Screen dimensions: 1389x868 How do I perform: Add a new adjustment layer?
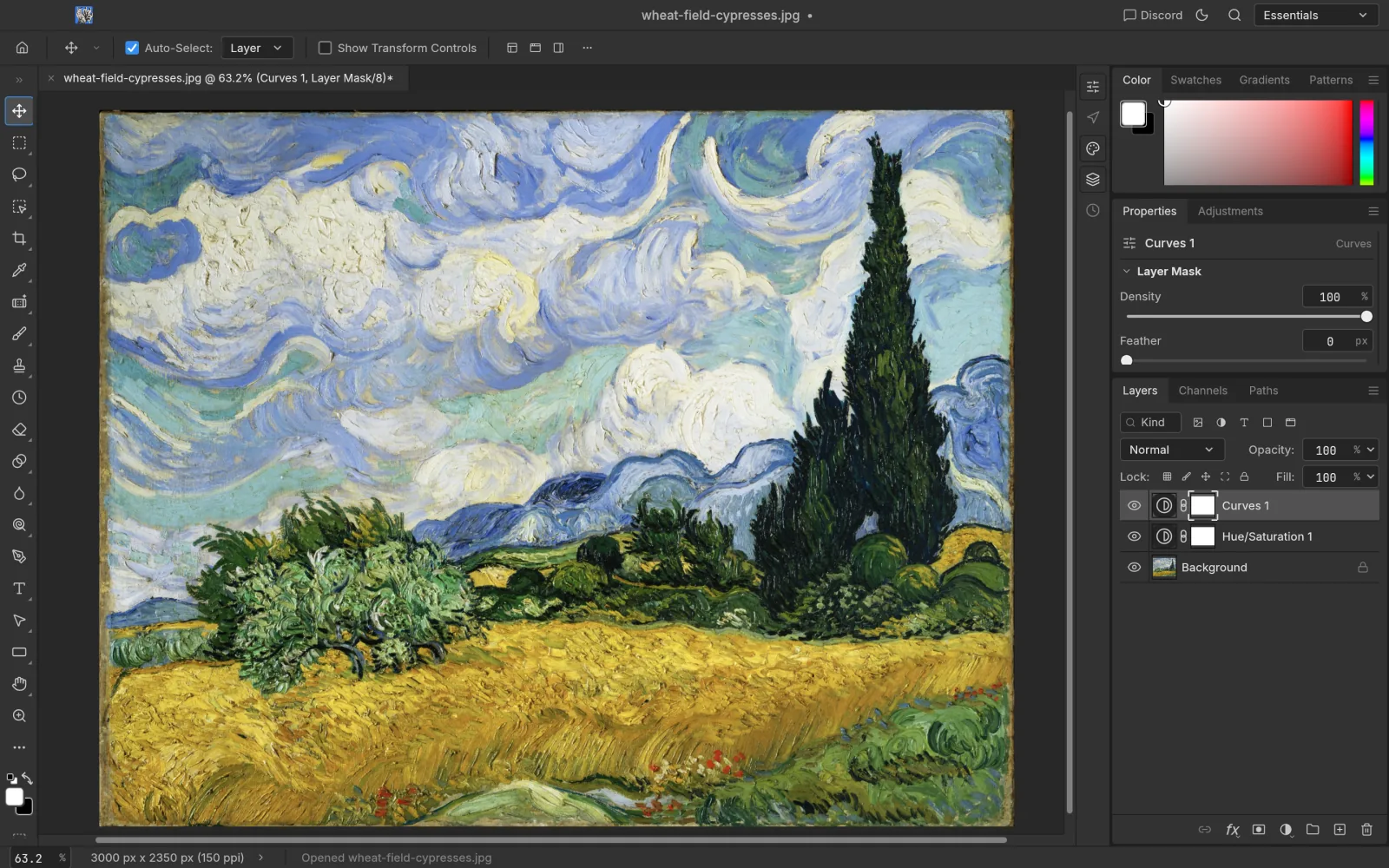pyautogui.click(x=1286, y=830)
